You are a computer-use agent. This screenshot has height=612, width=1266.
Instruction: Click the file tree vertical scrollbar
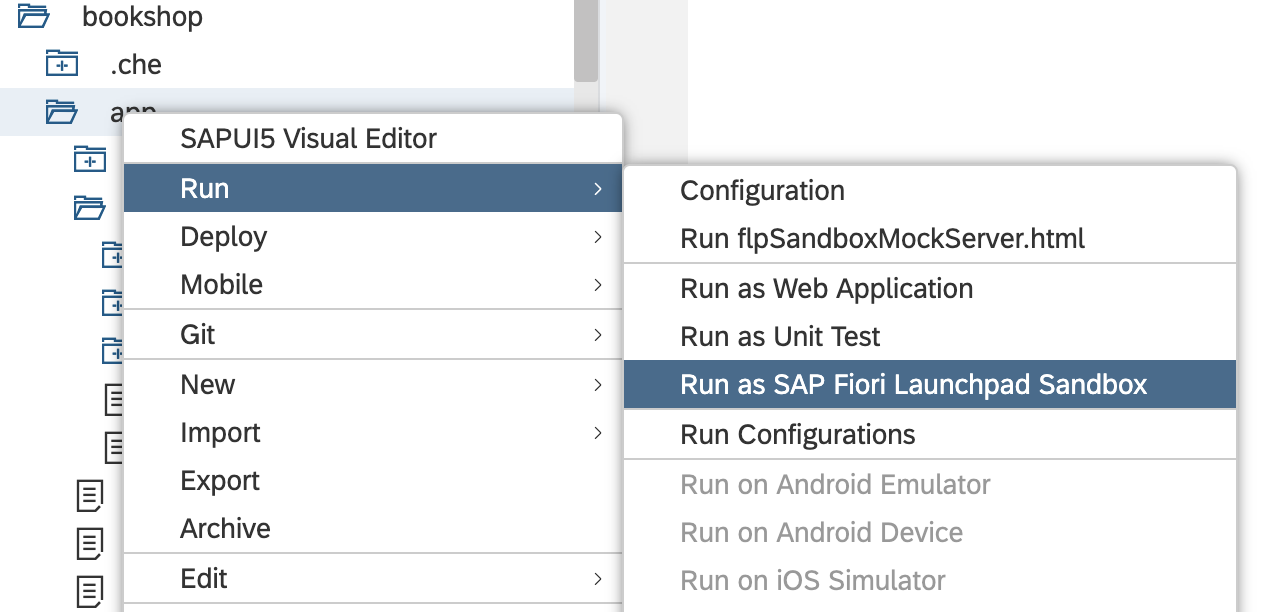586,40
